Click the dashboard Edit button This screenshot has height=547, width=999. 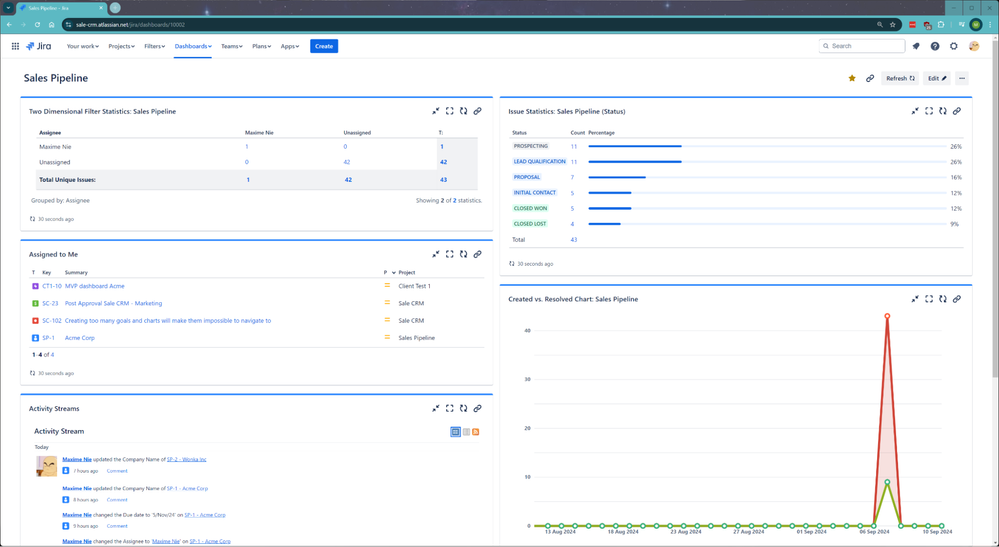point(937,78)
